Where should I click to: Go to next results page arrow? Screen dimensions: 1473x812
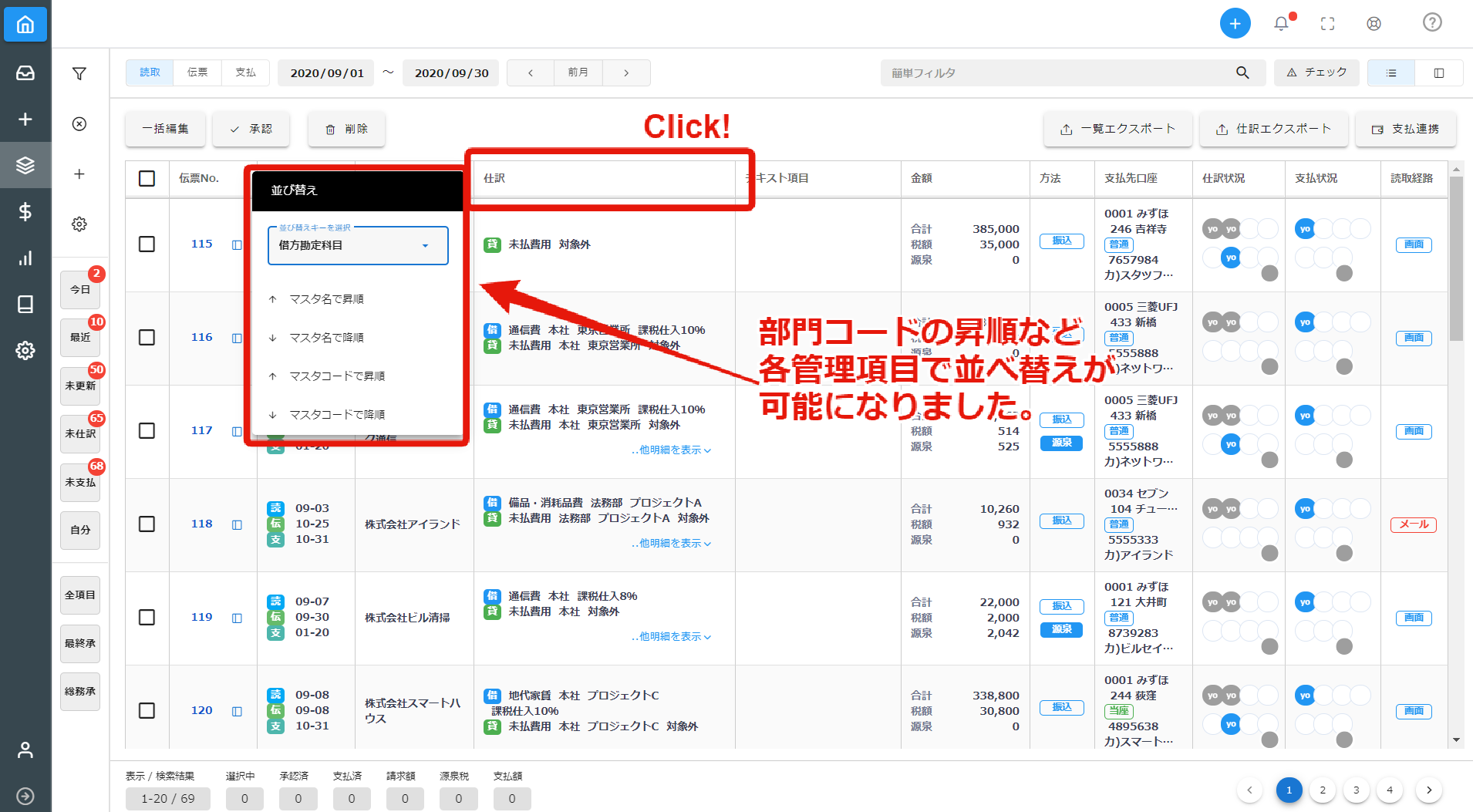tap(1429, 790)
